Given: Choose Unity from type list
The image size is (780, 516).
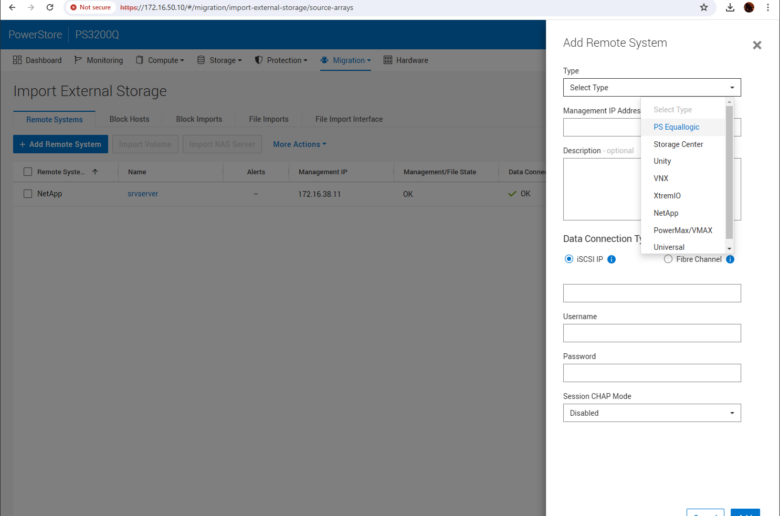Looking at the screenshot, I should tap(683, 161).
